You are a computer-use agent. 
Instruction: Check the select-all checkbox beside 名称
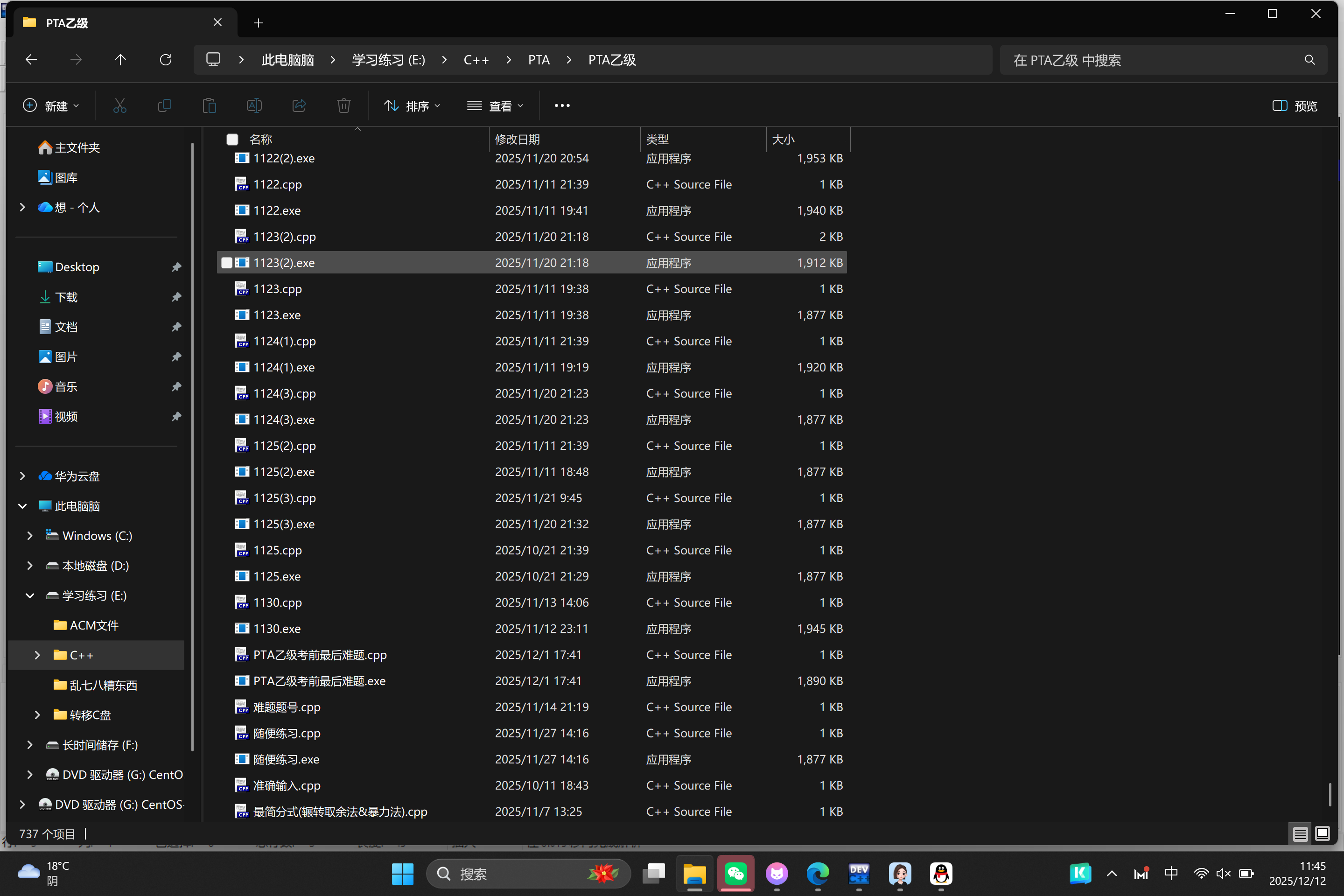[232, 140]
